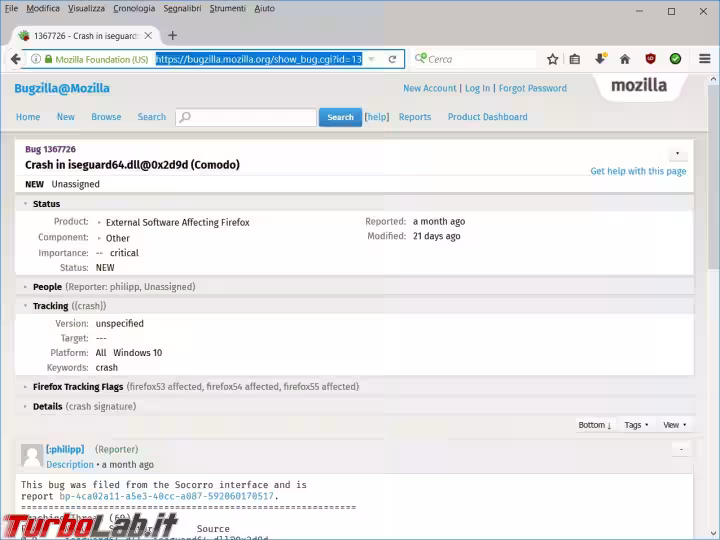The height and width of the screenshot is (540, 720).
Task: Open the File menu
Action: (x=11, y=8)
